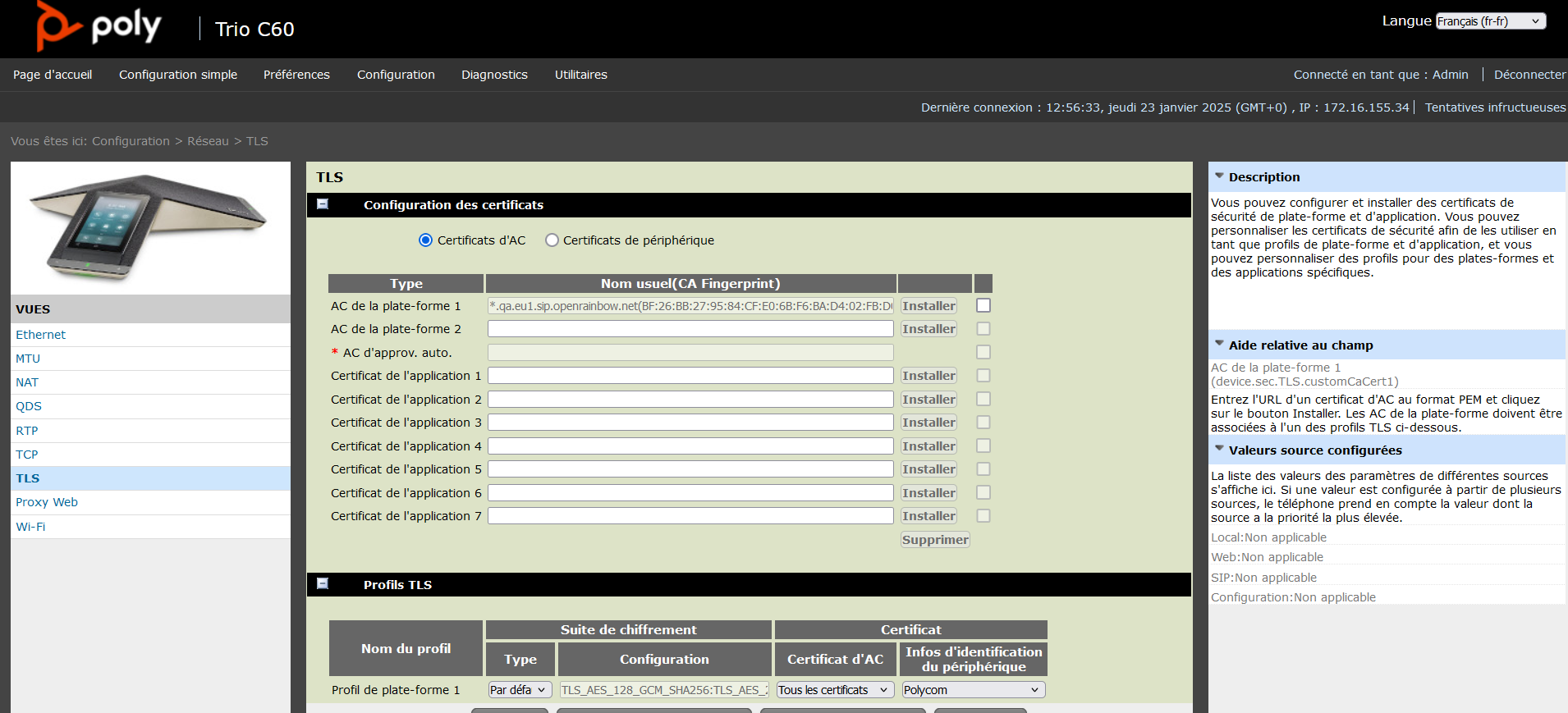Click the AC de la plate-forme 2 input field

pyautogui.click(x=690, y=329)
